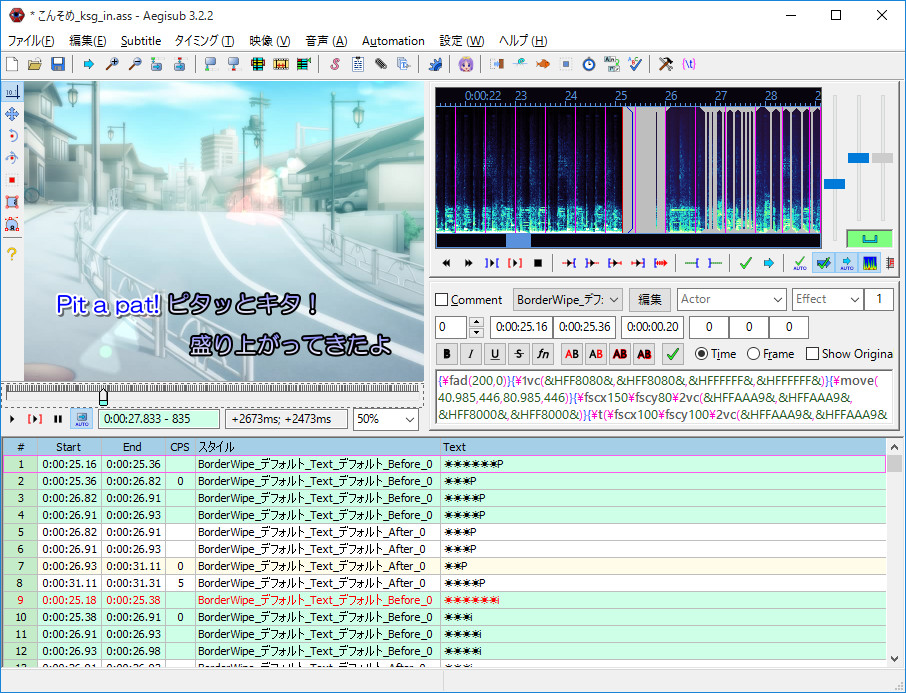The width and height of the screenshot is (906, 693).
Task: Set the primary color AB swatch
Action: [571, 354]
